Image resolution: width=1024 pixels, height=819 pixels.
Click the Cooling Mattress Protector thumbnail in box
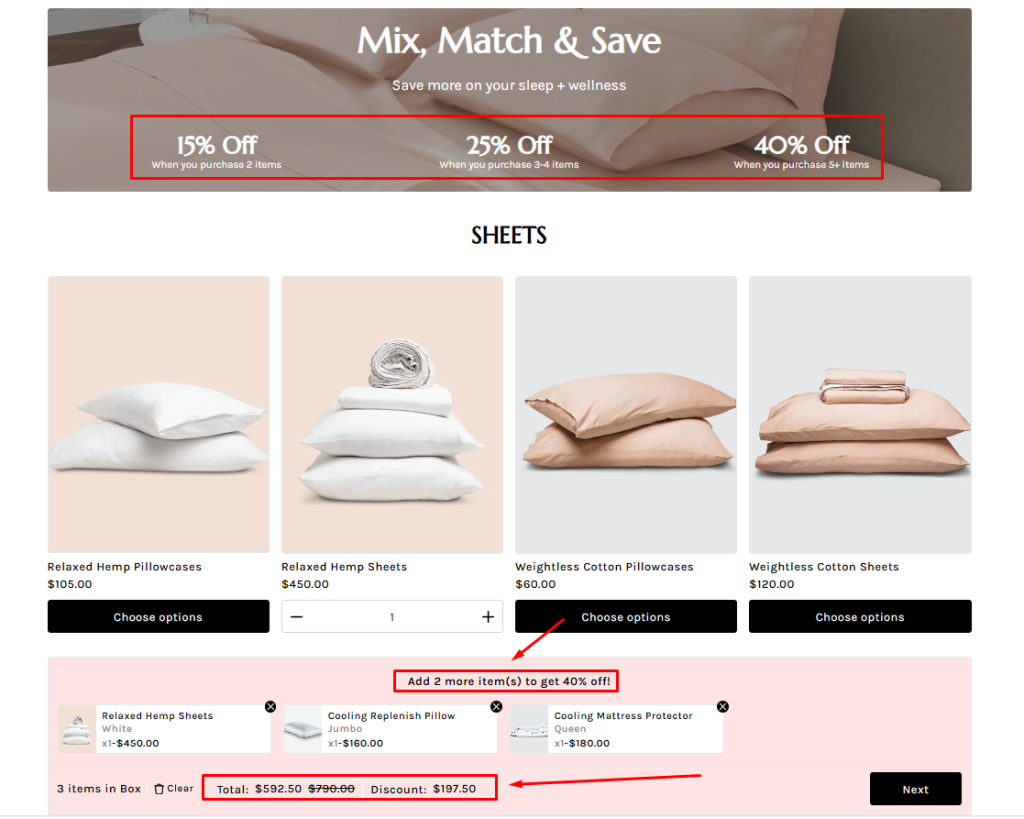point(529,729)
